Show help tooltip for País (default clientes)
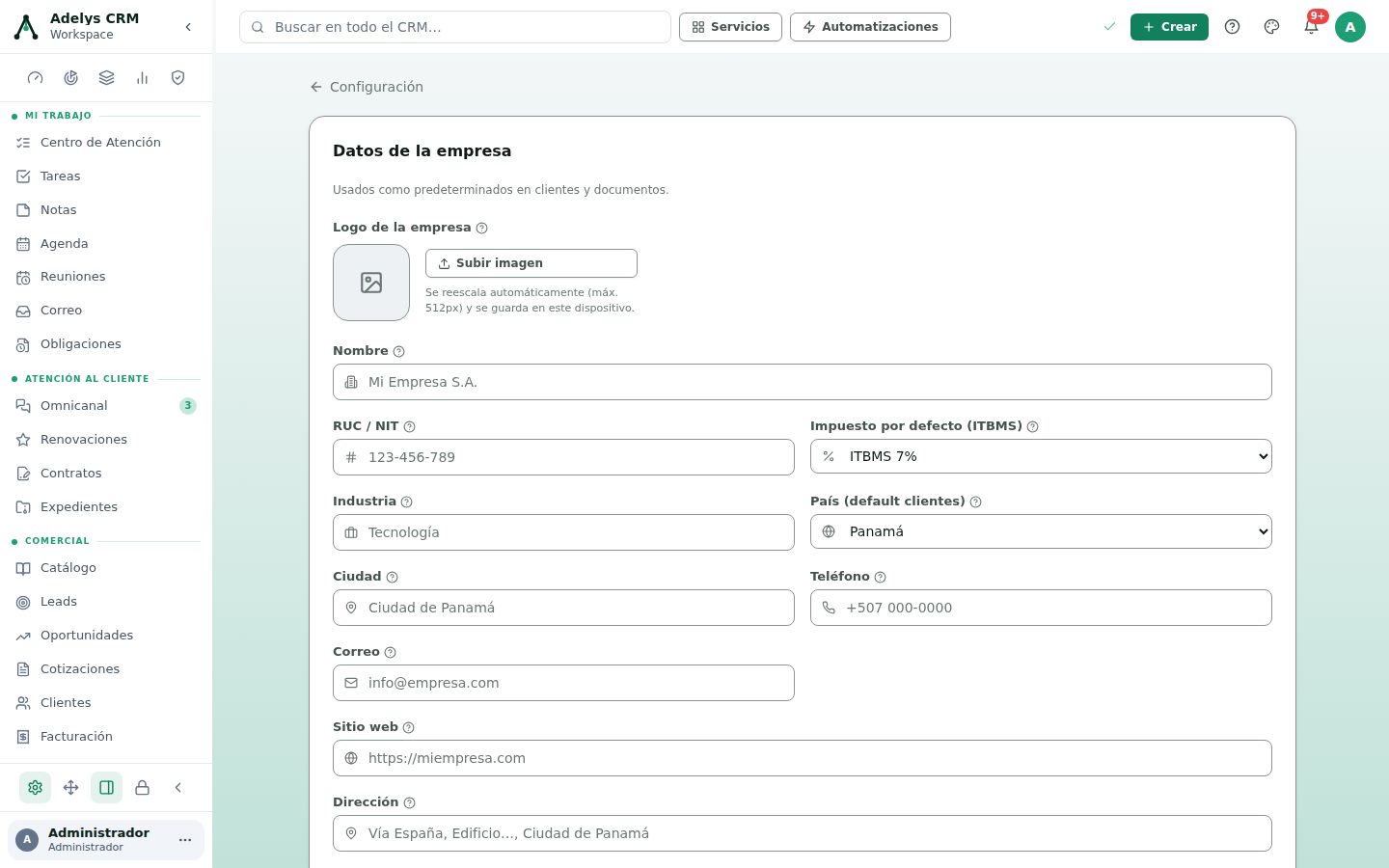Image resolution: width=1389 pixels, height=868 pixels. pos(976,502)
